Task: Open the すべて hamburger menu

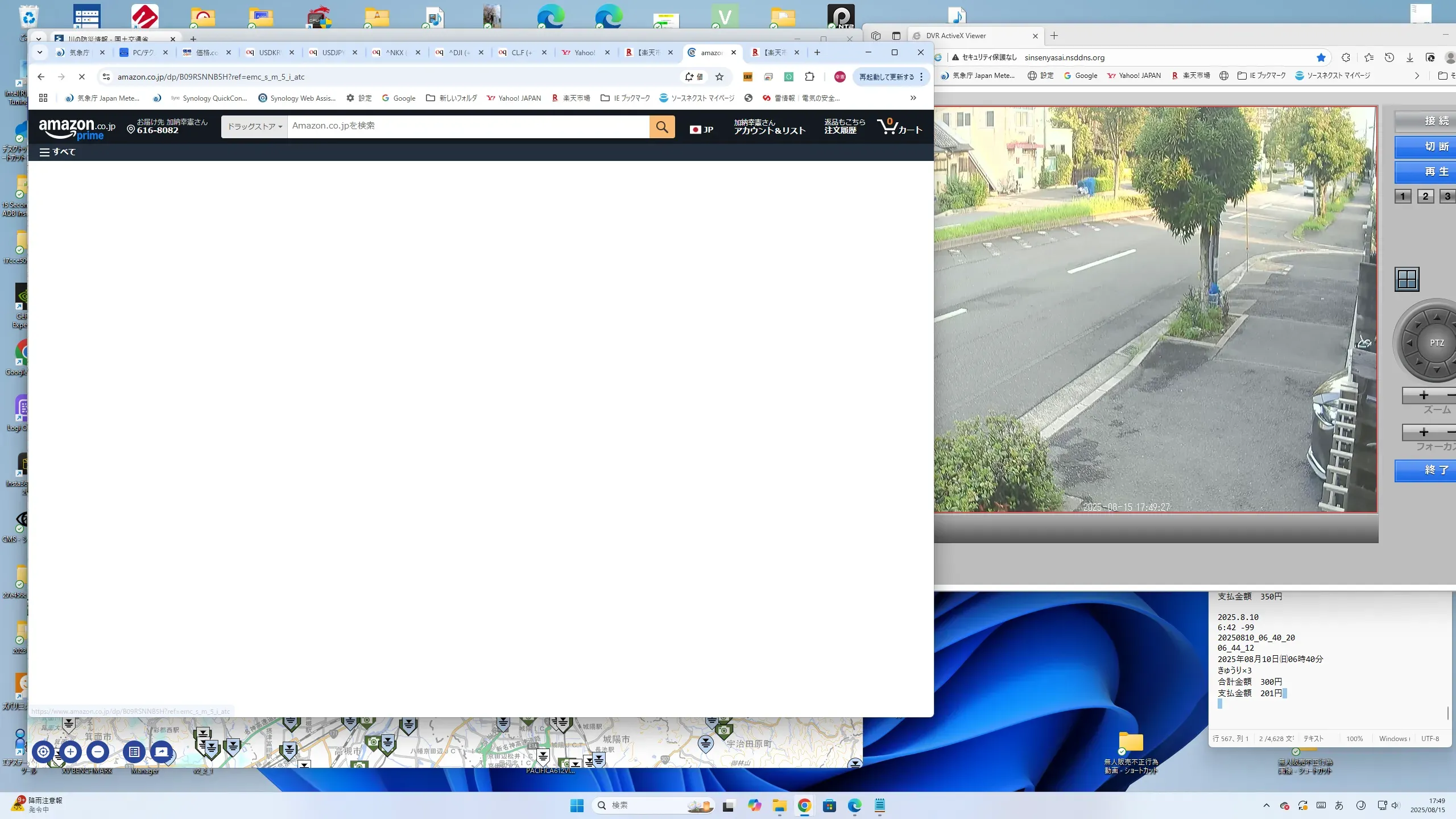Action: (x=57, y=152)
